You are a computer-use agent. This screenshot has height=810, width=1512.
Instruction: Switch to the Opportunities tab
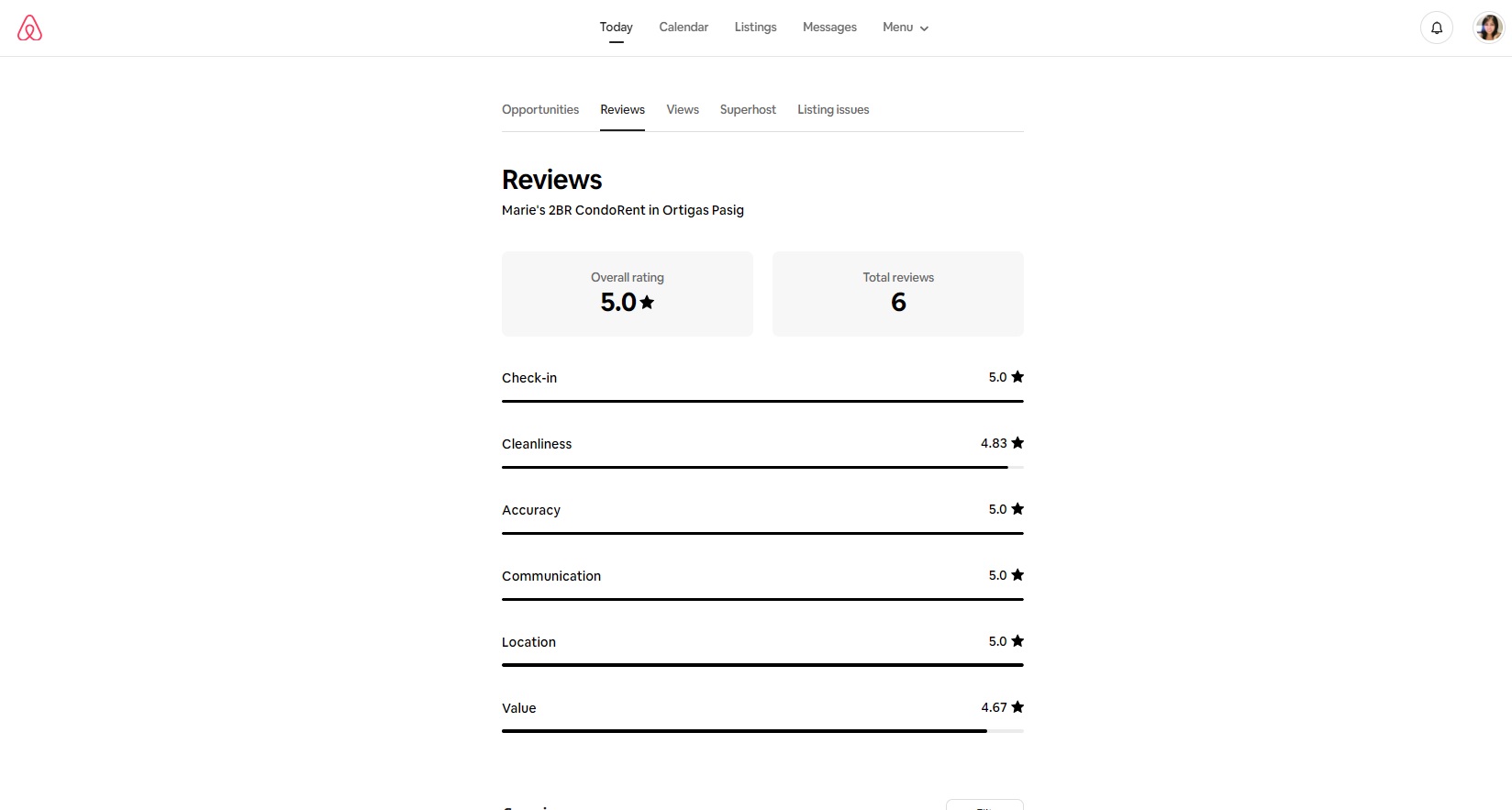[x=540, y=110]
